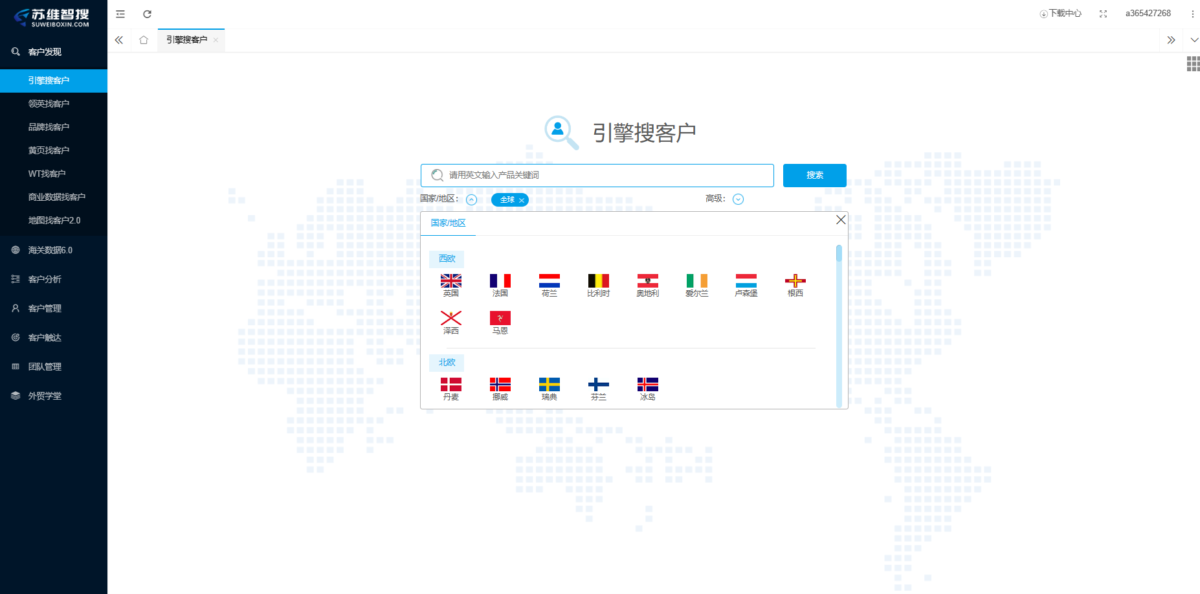1200x594 pixels.
Task: Pick the Sweden flag (瑞典)
Action: (x=549, y=384)
